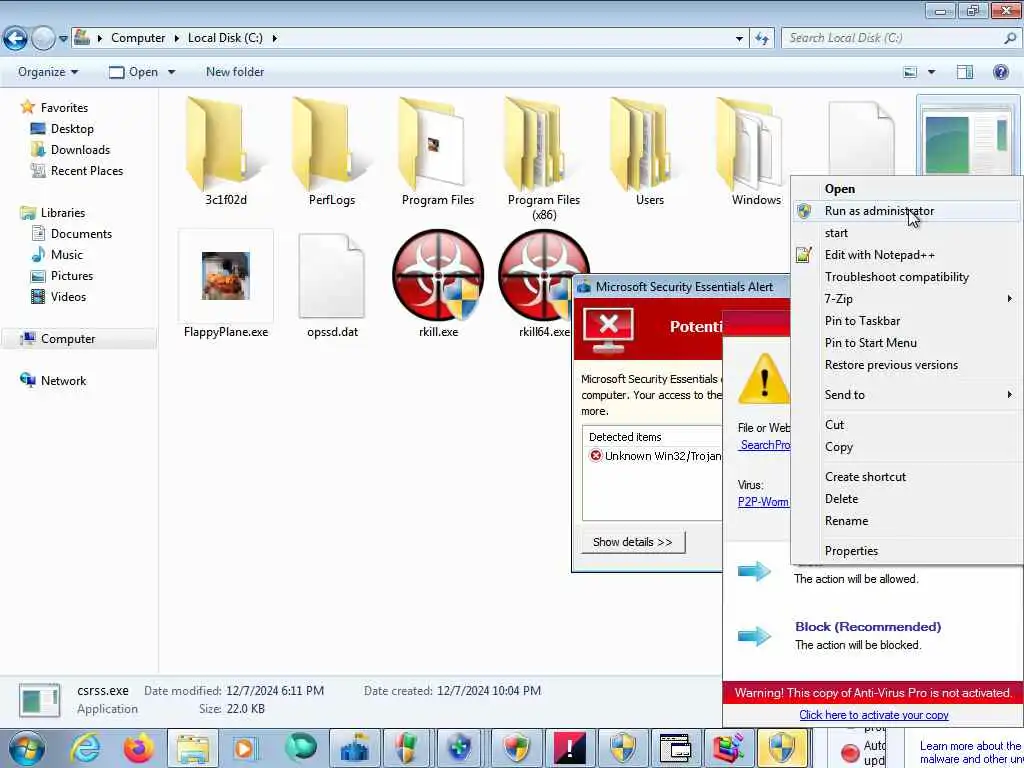Choose Open in the context menu

[906, 189]
